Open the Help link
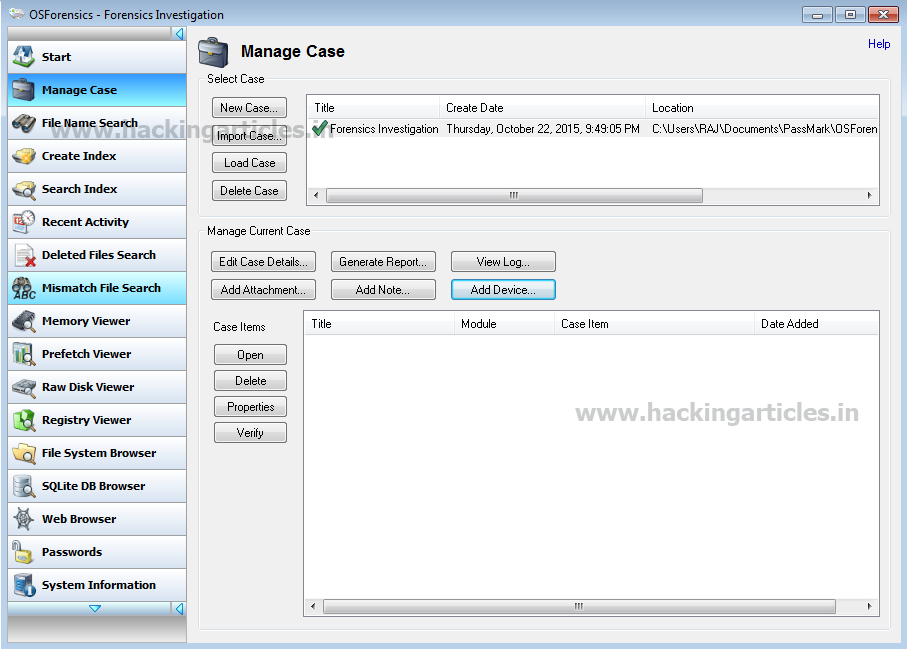907x649 pixels. (x=879, y=44)
